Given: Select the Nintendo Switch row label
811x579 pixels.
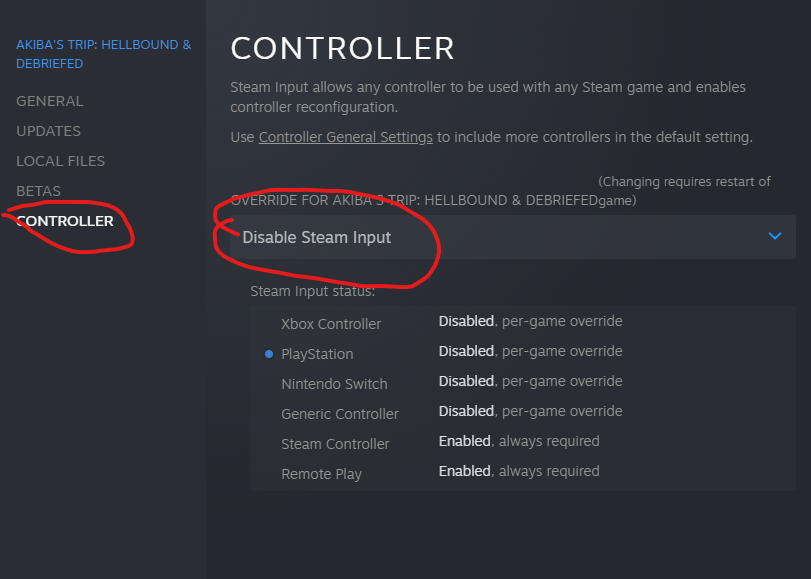Looking at the screenshot, I should [x=334, y=384].
